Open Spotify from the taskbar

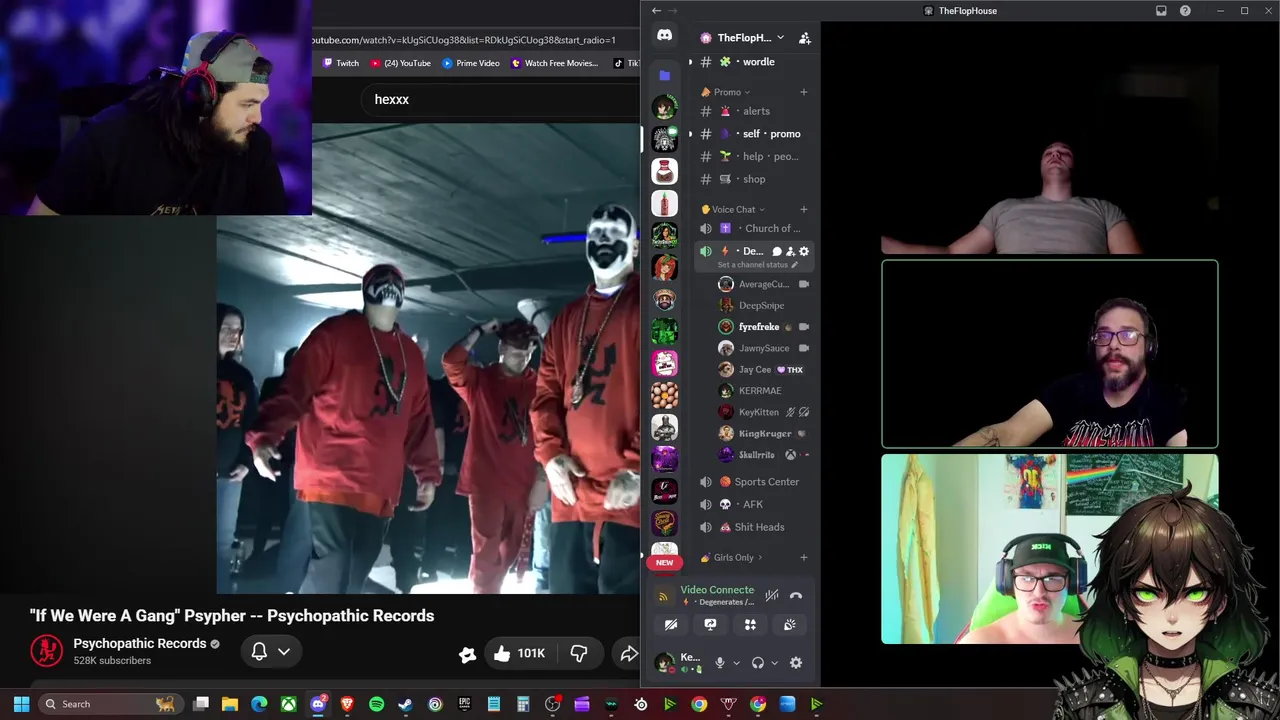point(376,704)
